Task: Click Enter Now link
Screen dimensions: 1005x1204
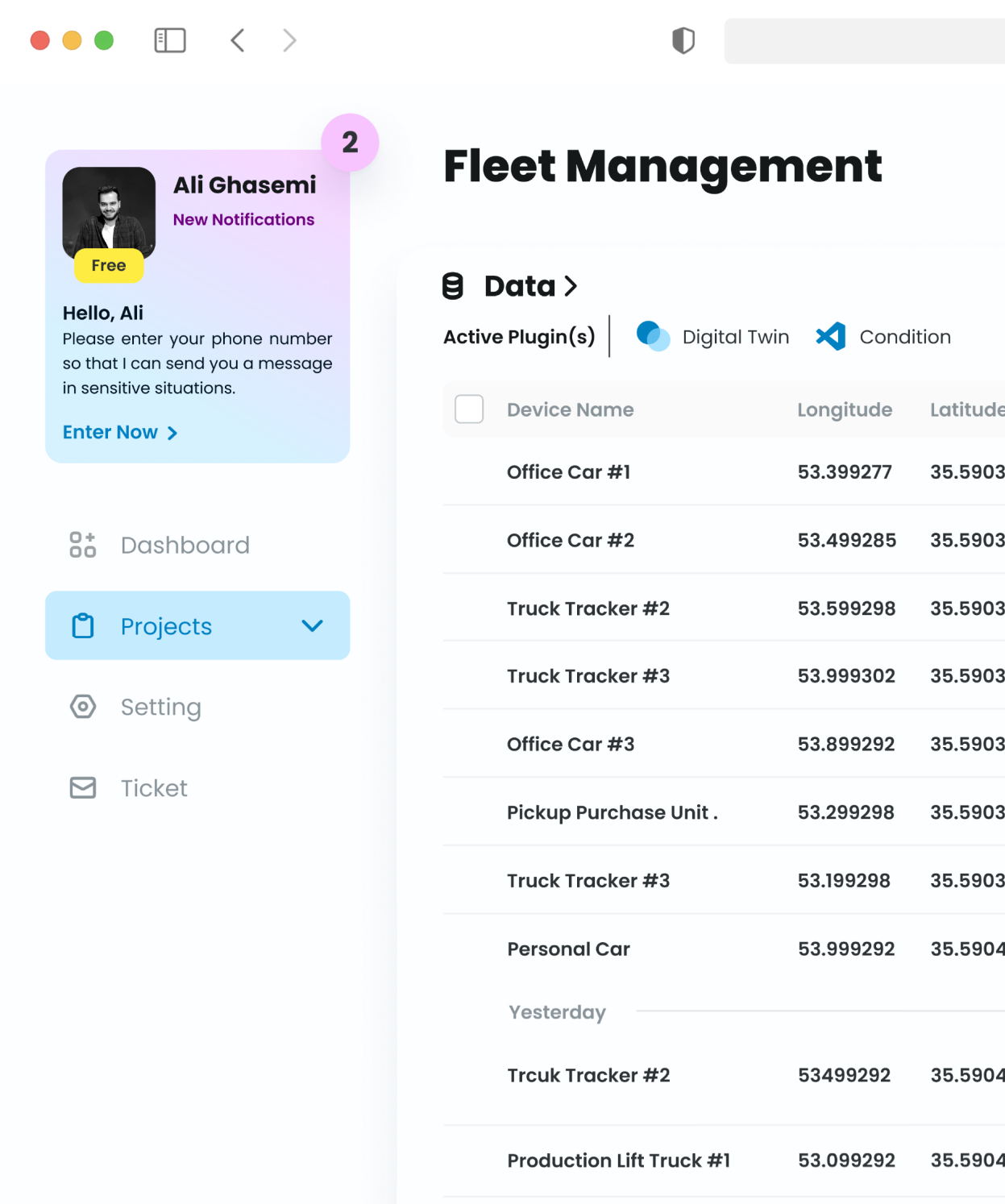Action: coord(110,432)
